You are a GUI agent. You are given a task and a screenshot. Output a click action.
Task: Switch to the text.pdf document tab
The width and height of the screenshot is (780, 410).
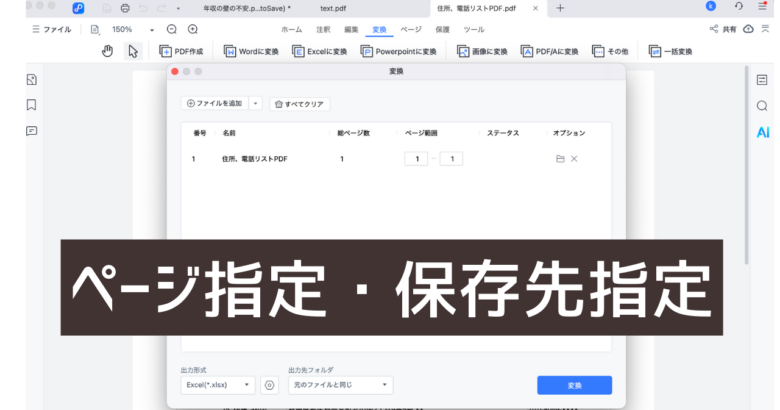(x=332, y=8)
